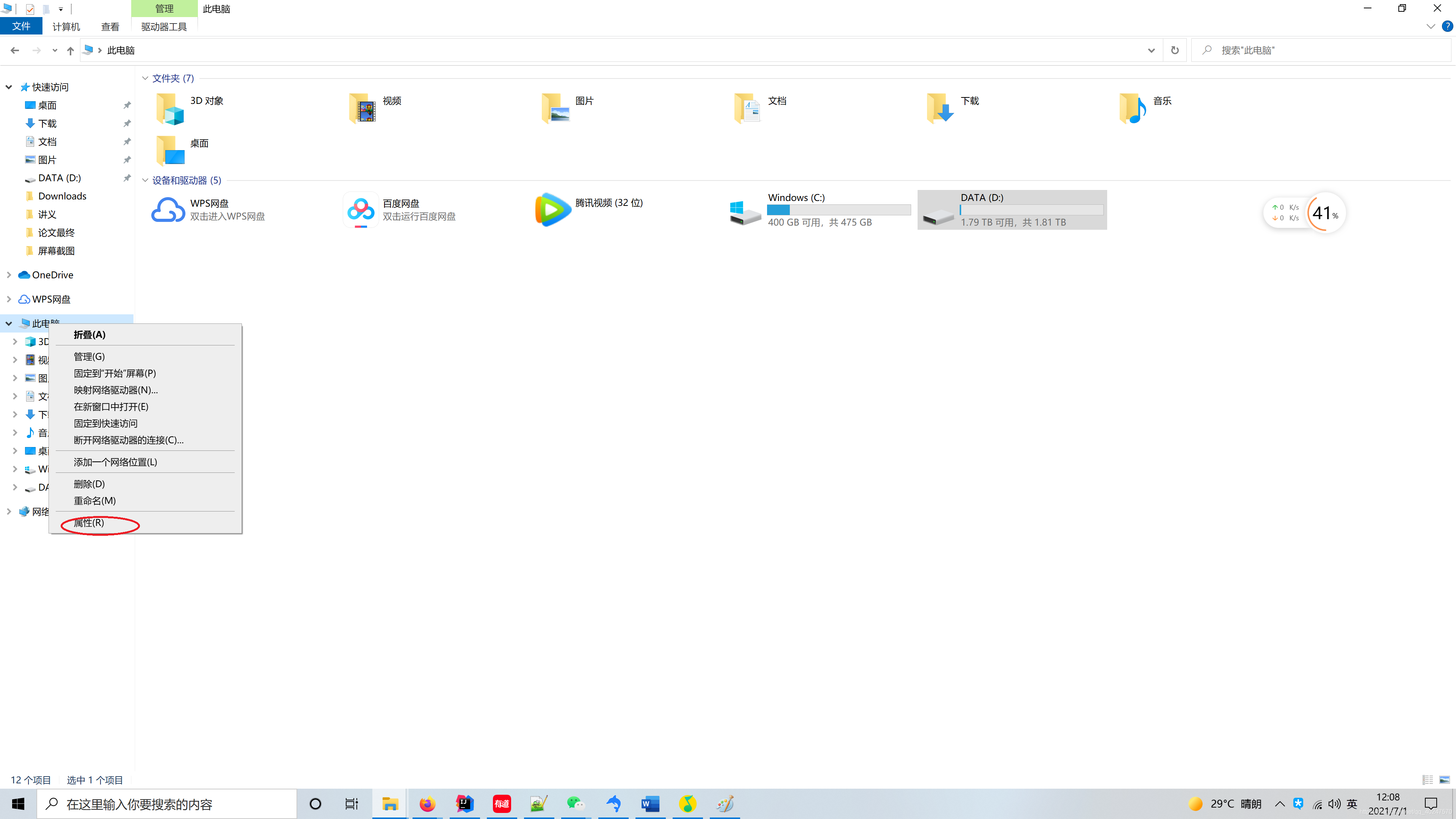Select the 腾讯视频 (32 位) icon

tap(552, 210)
